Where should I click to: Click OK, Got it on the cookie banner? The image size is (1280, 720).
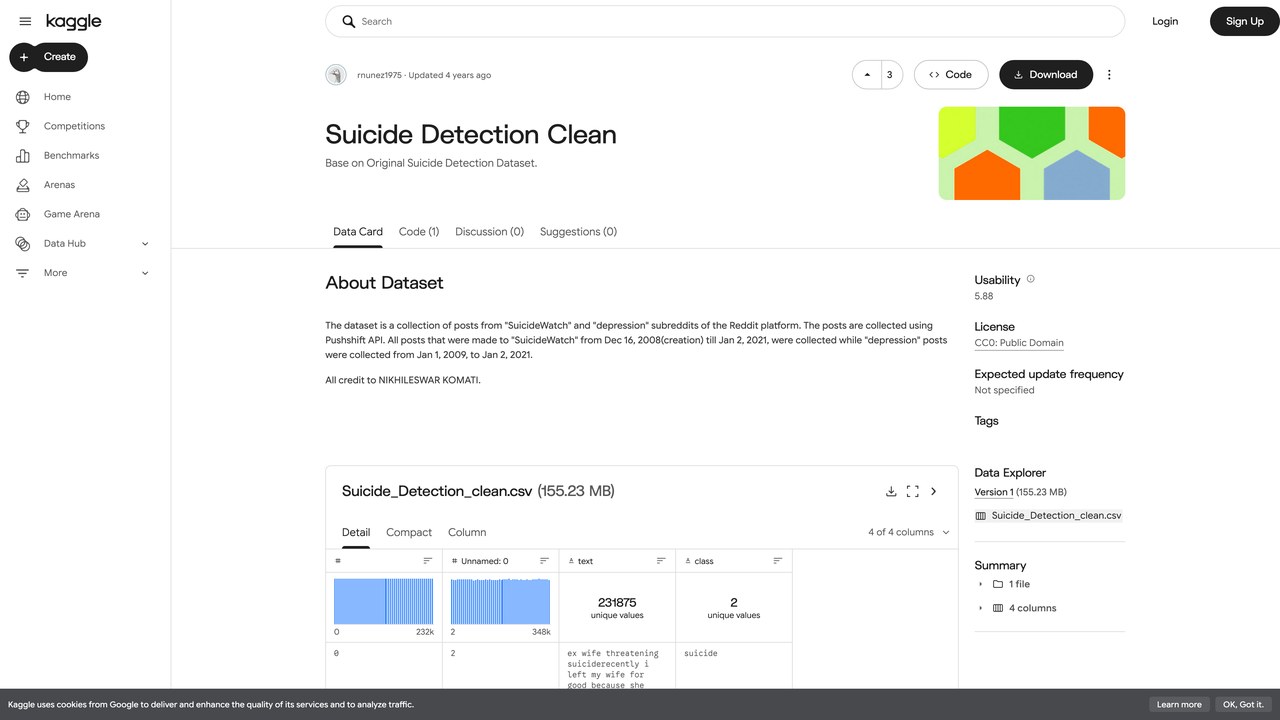click(x=1243, y=704)
